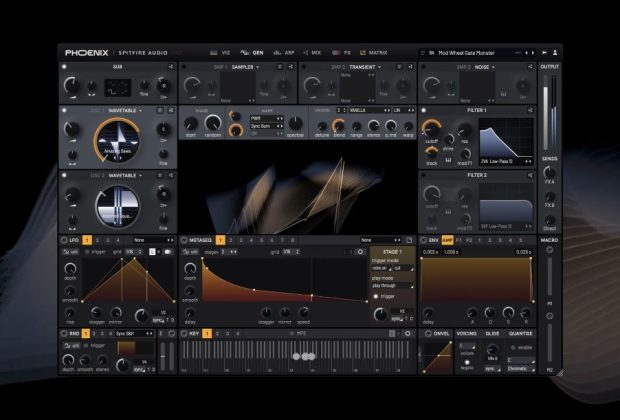620x420 pixels.
Task: Open the FILTER 2 routing icon
Action: click(x=530, y=175)
